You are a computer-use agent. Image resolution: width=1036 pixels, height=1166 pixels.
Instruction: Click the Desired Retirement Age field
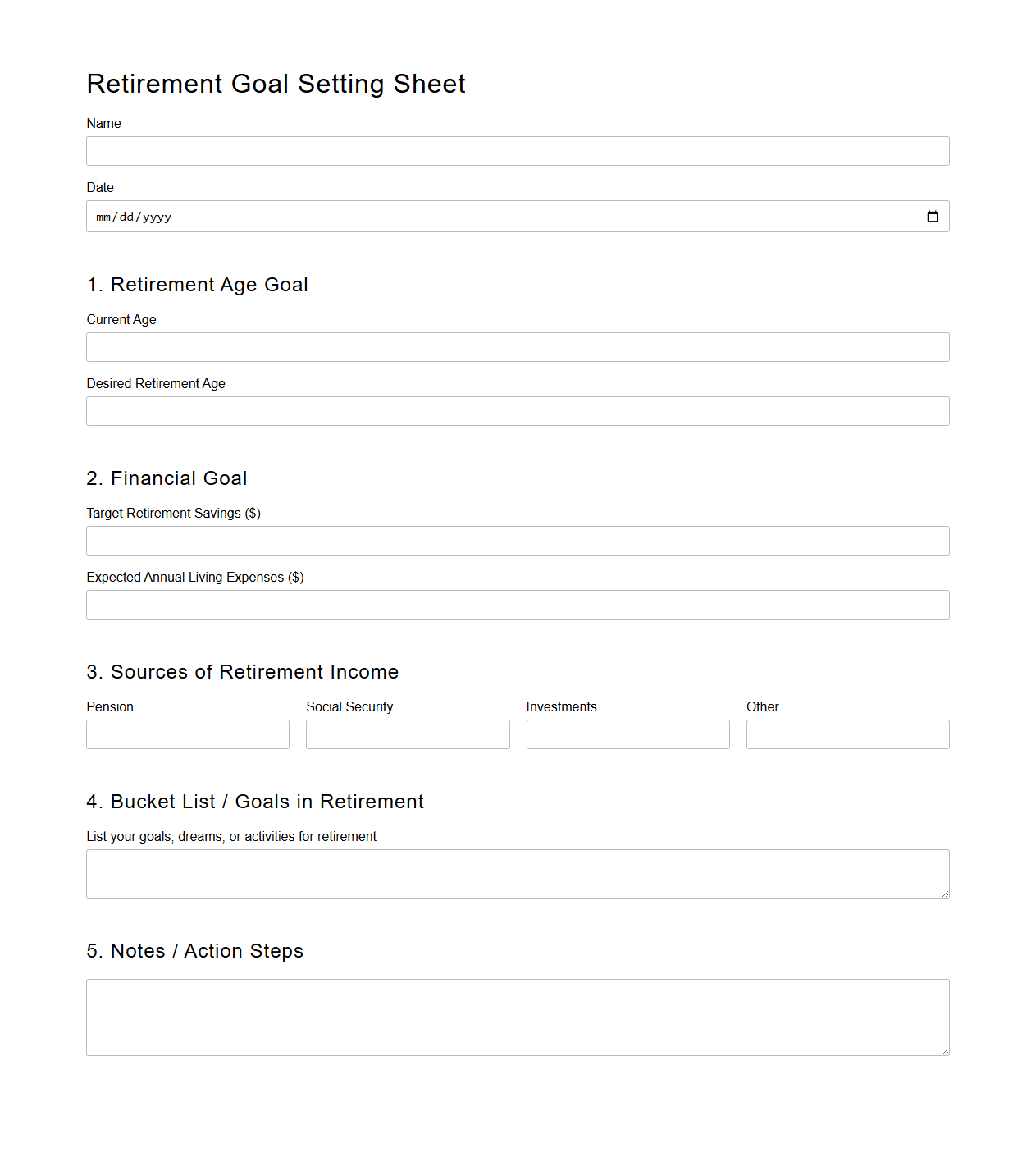517,410
